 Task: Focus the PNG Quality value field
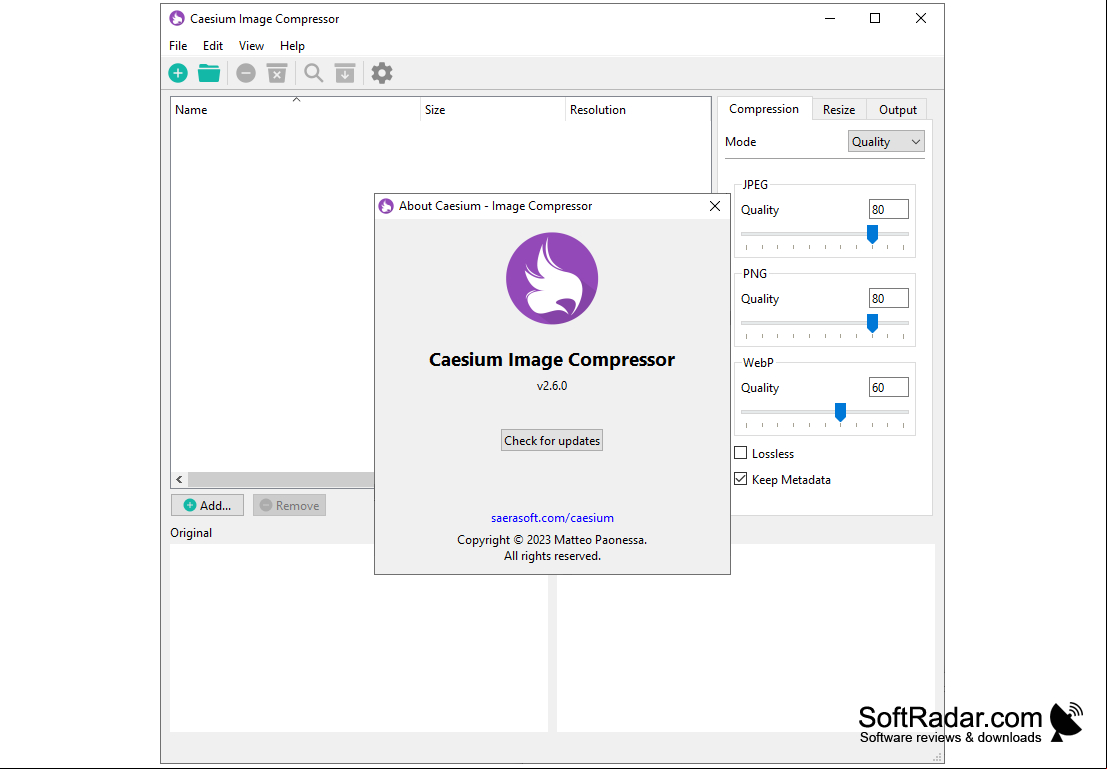tap(888, 299)
